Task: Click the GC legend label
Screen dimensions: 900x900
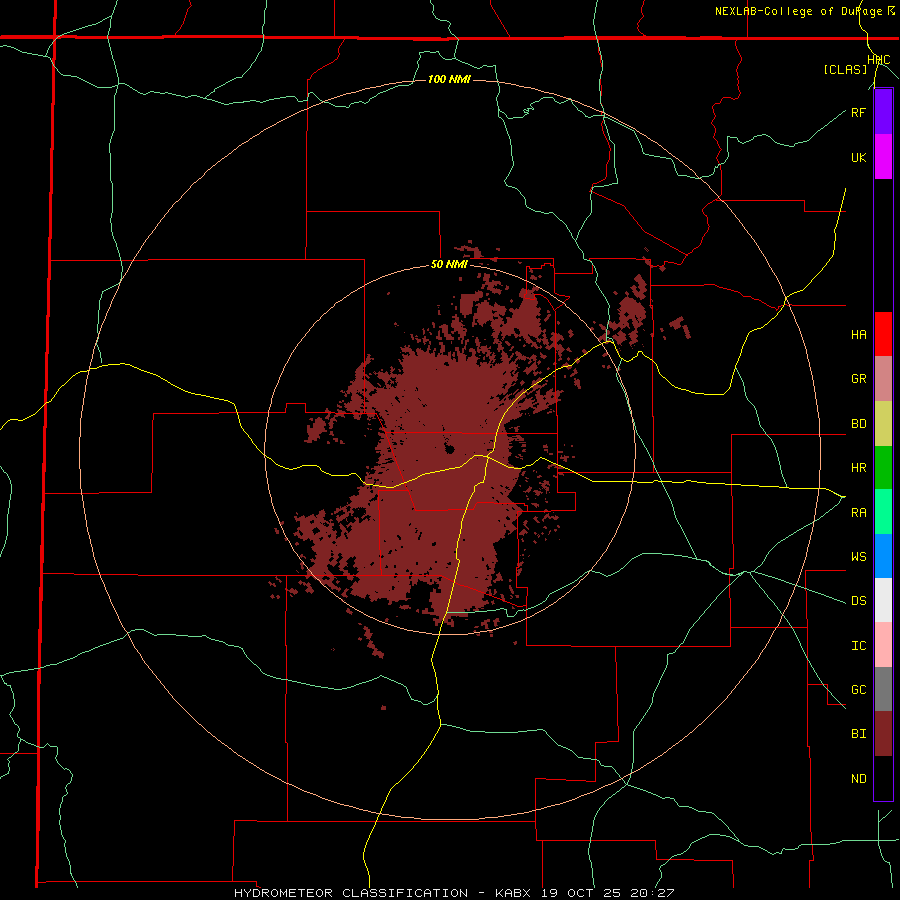Action: pyautogui.click(x=858, y=690)
